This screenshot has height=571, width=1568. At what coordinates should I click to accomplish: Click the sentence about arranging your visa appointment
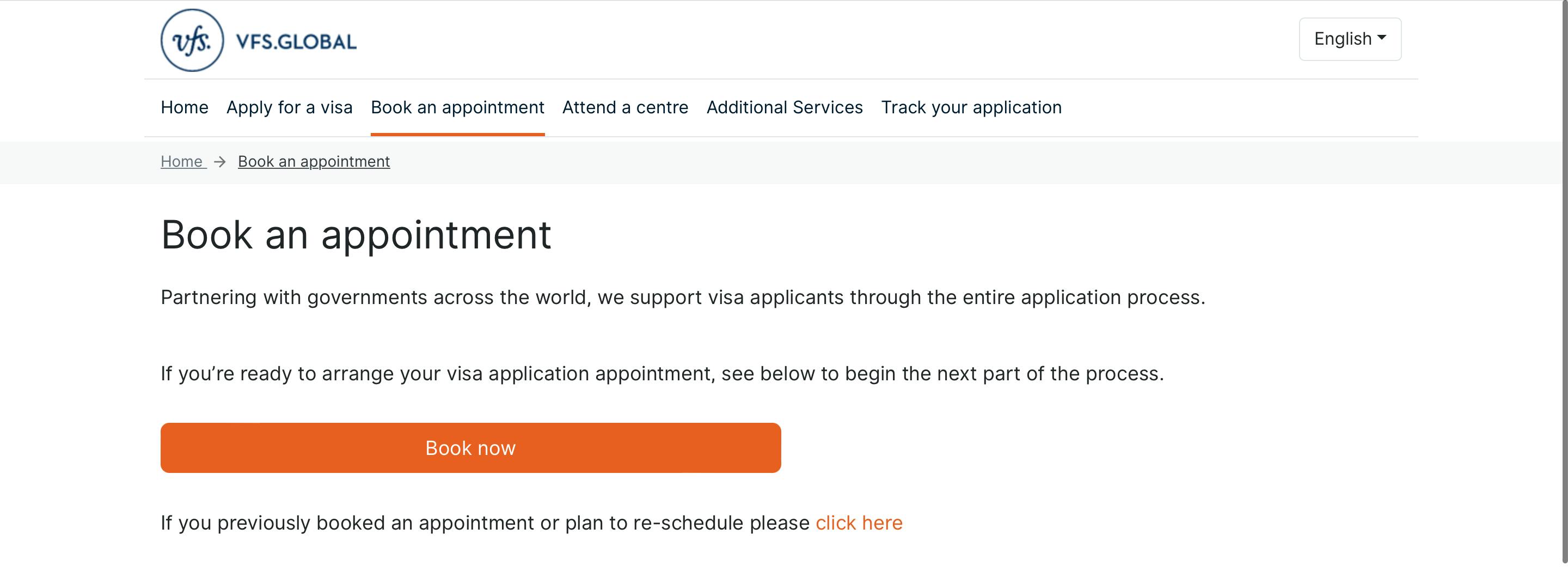click(662, 374)
